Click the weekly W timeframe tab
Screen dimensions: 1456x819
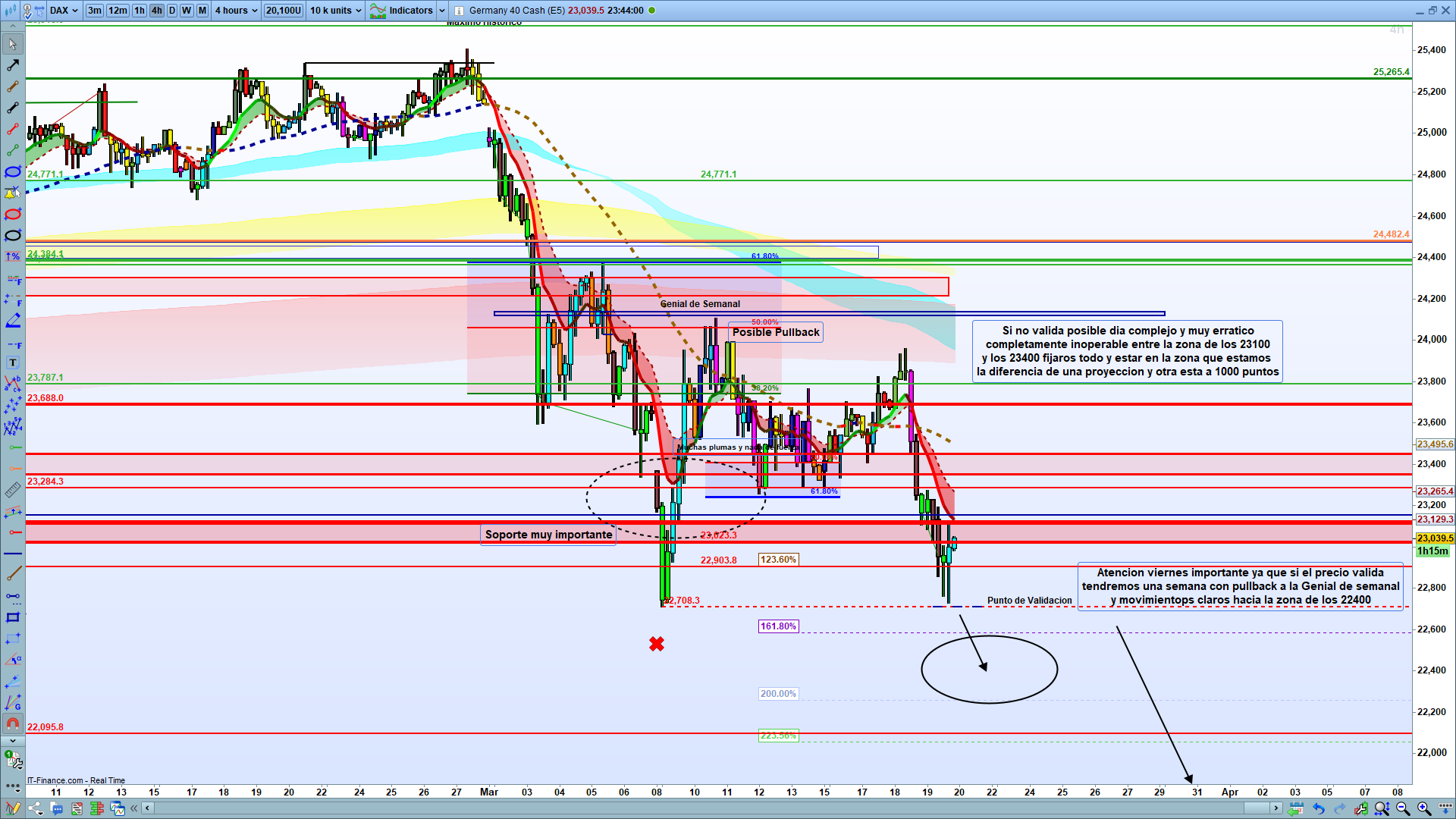[187, 11]
